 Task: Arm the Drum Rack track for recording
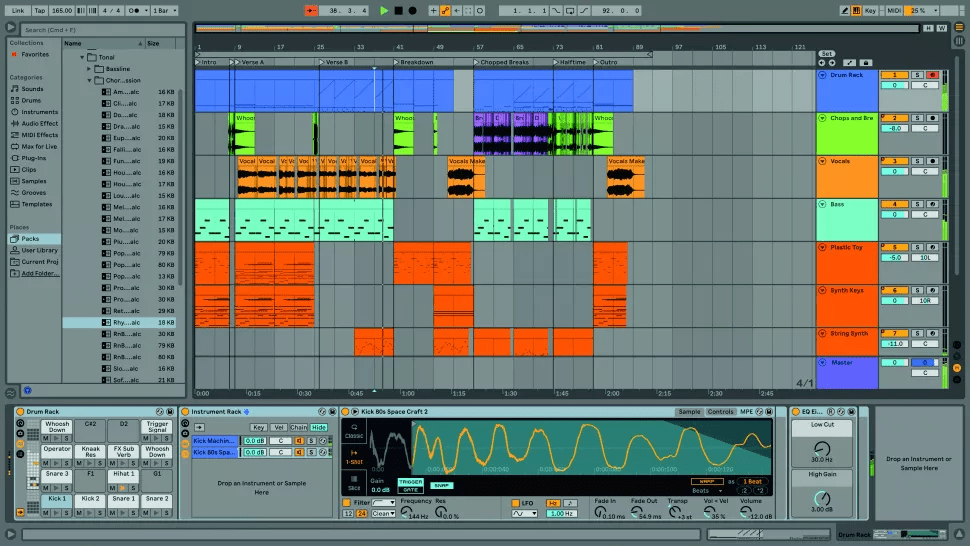(x=932, y=75)
